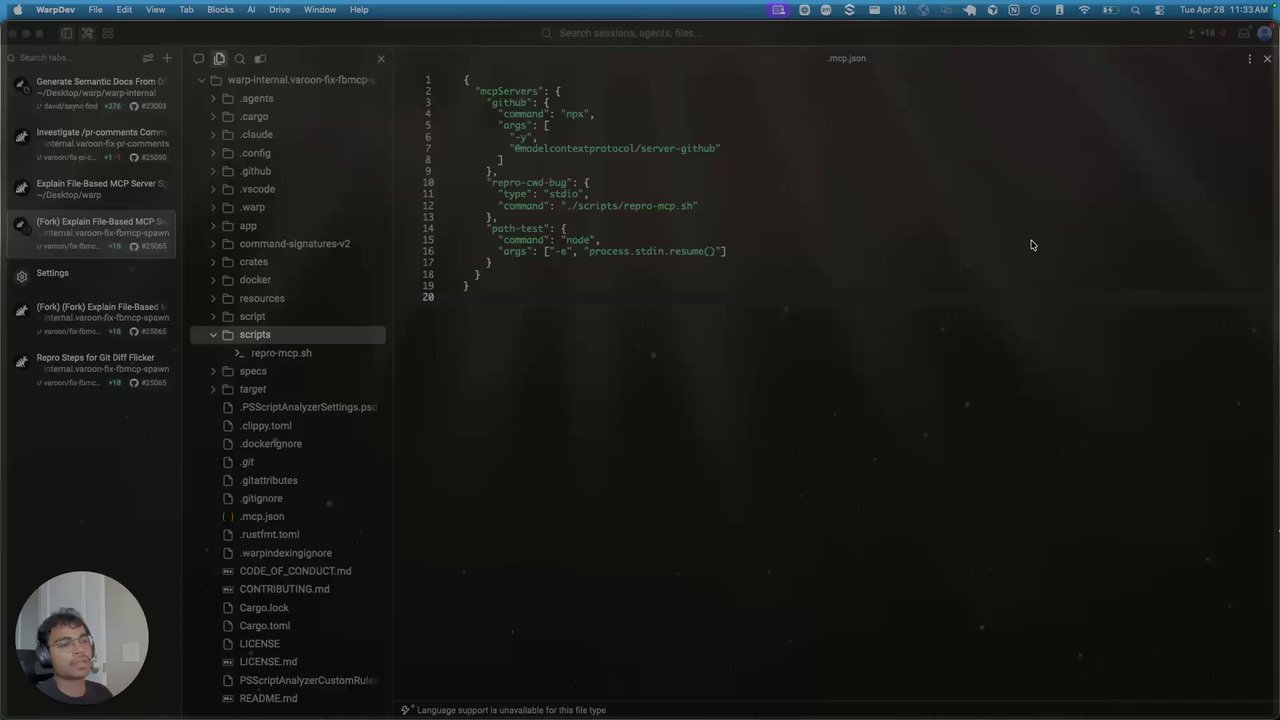The width and height of the screenshot is (1280, 720).
Task: Open the Apple menu
Action: click(x=17, y=9)
